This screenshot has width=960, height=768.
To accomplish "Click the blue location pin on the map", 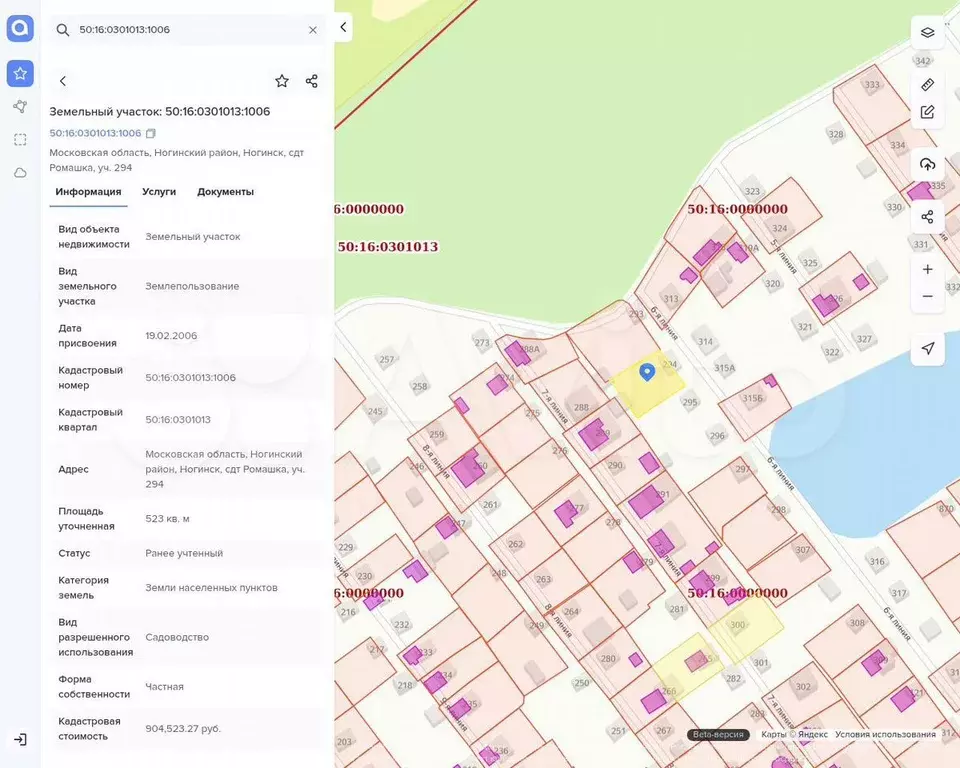I will point(647,372).
